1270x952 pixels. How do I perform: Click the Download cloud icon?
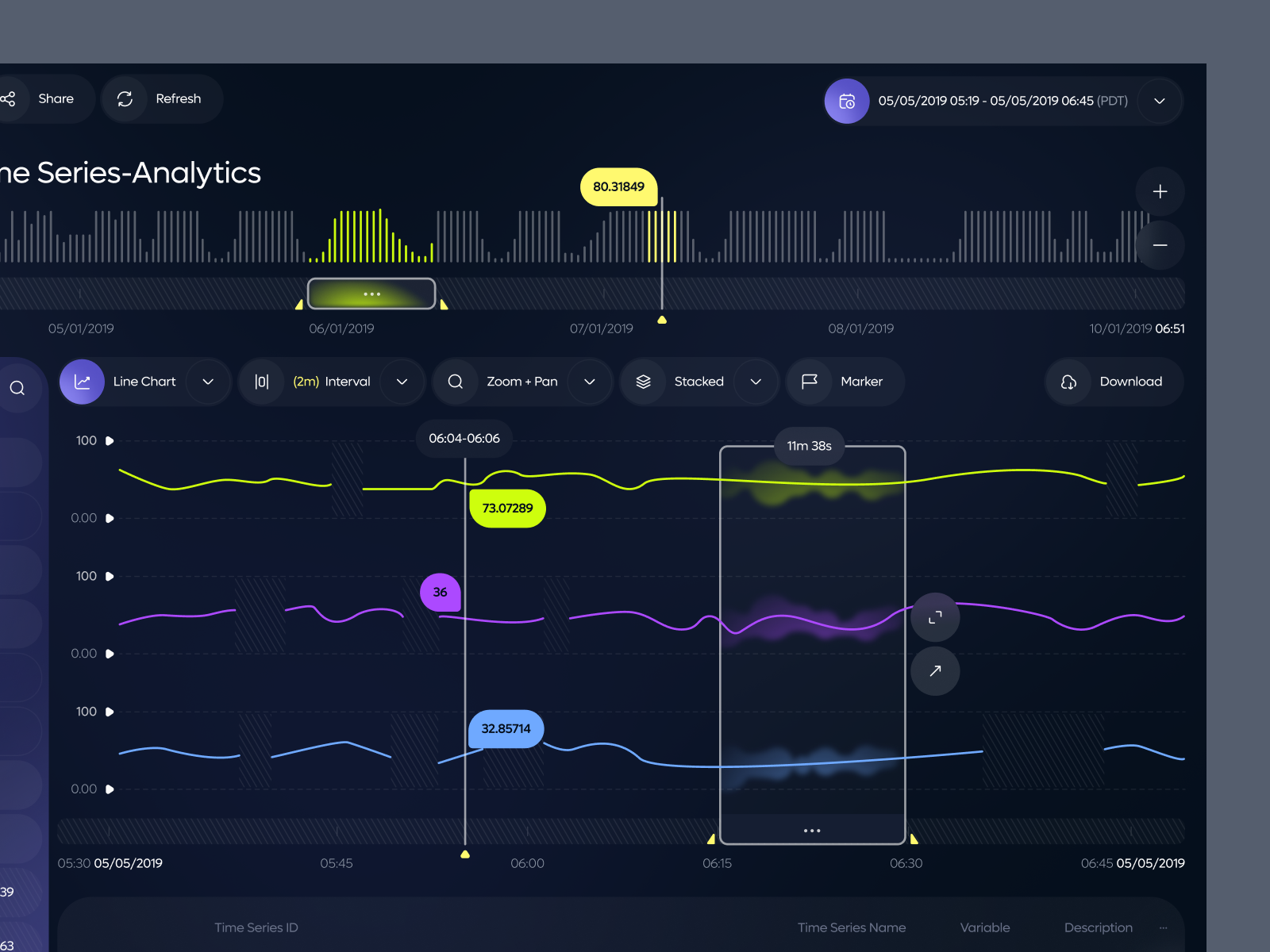(x=1068, y=382)
